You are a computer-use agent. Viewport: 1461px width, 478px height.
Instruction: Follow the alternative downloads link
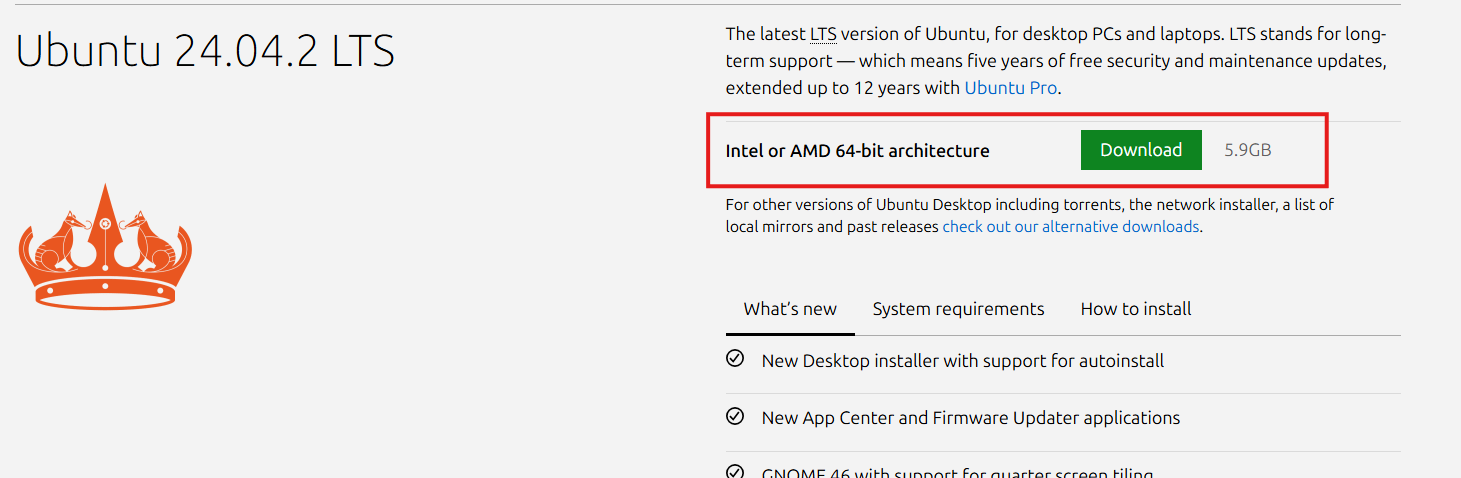pos(1070,227)
